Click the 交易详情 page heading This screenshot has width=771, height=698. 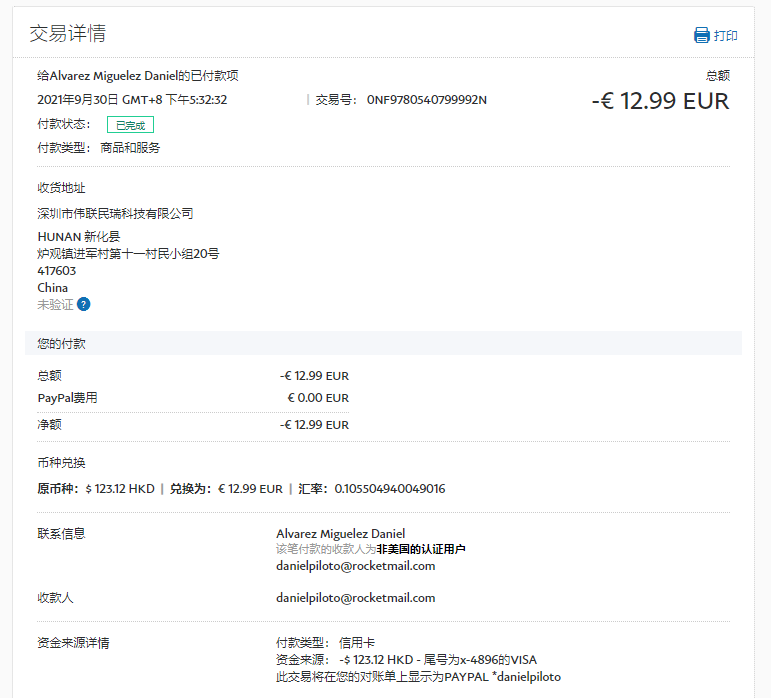point(68,33)
